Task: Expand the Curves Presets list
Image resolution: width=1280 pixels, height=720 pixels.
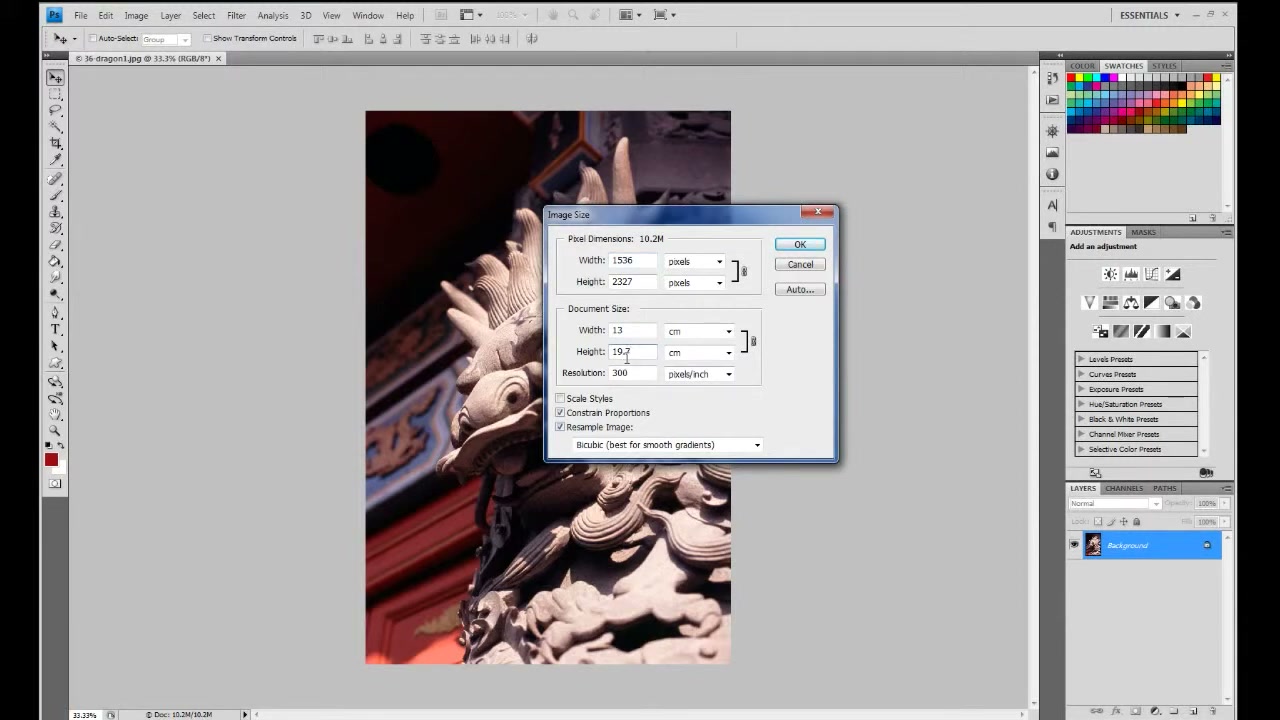Action: click(x=1081, y=374)
